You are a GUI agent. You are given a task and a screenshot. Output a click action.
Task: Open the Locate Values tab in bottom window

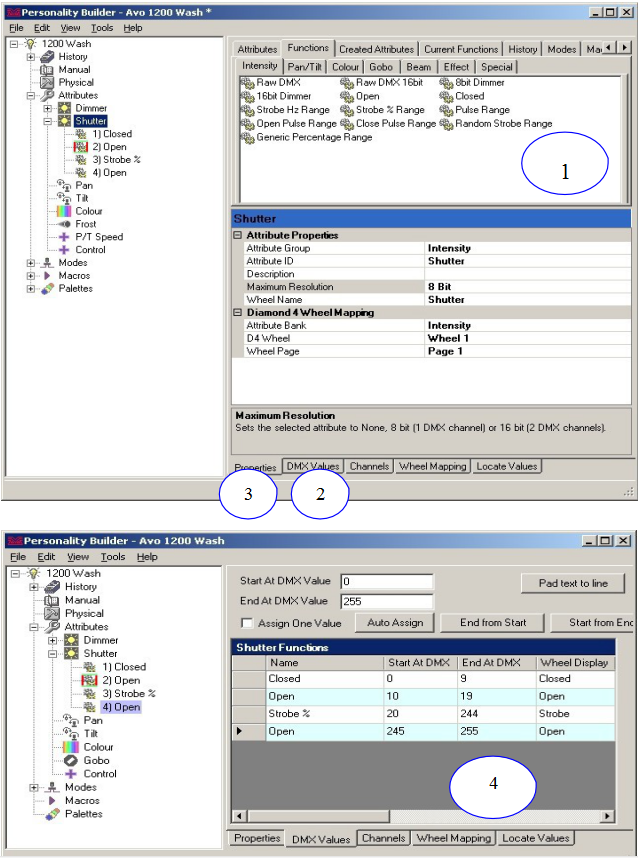536,838
